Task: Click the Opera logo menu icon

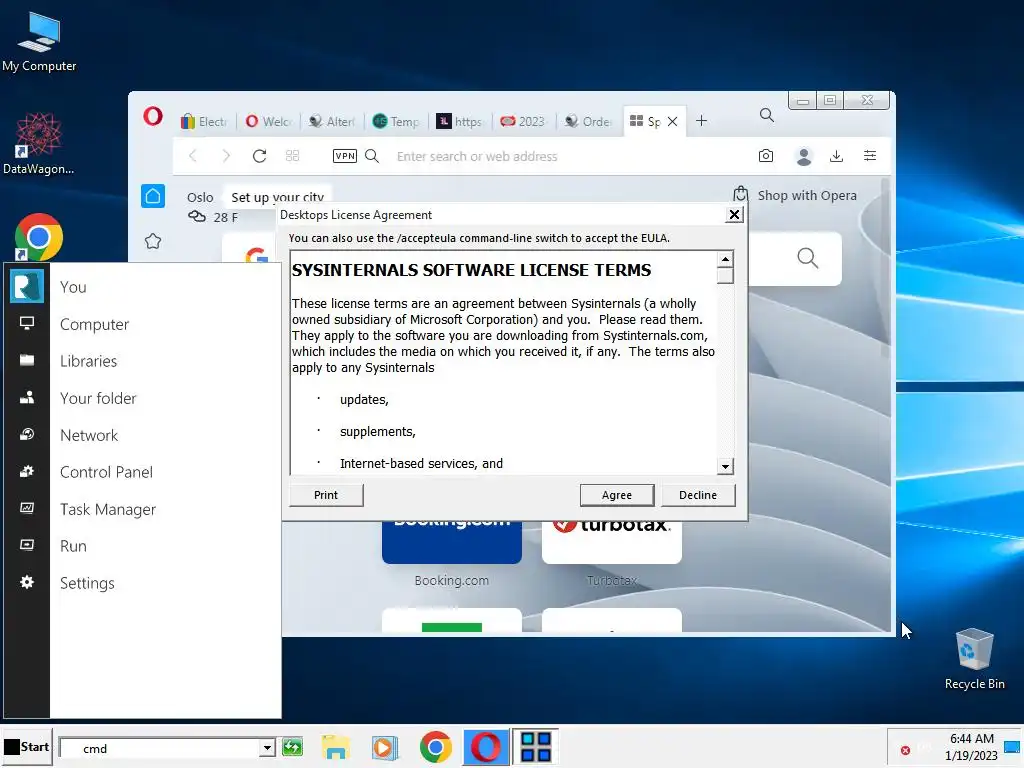Action: (153, 117)
